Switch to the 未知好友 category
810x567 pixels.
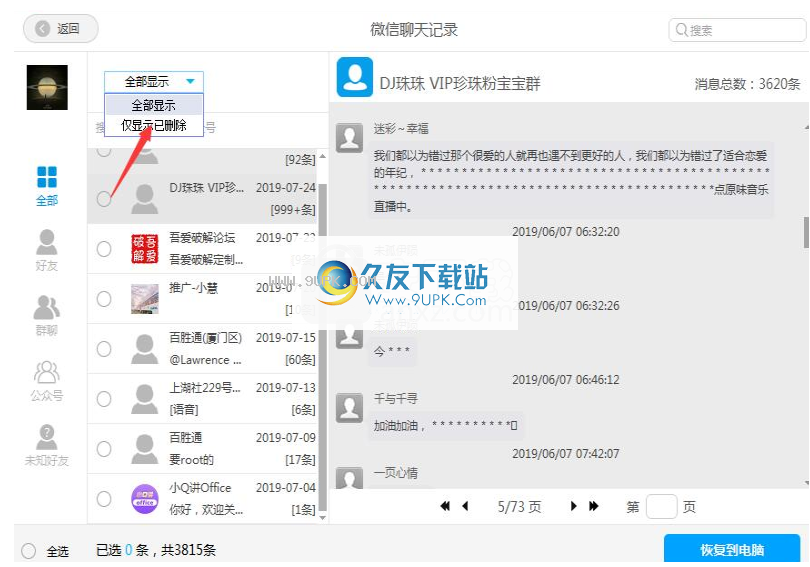point(47,446)
